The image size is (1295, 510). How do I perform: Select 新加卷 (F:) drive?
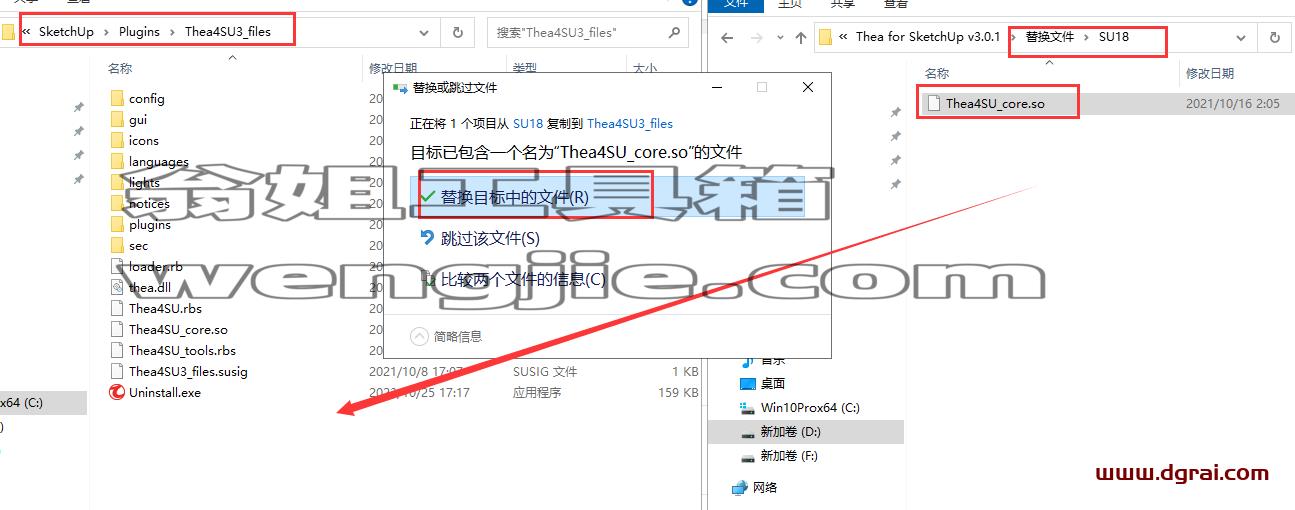(x=789, y=455)
